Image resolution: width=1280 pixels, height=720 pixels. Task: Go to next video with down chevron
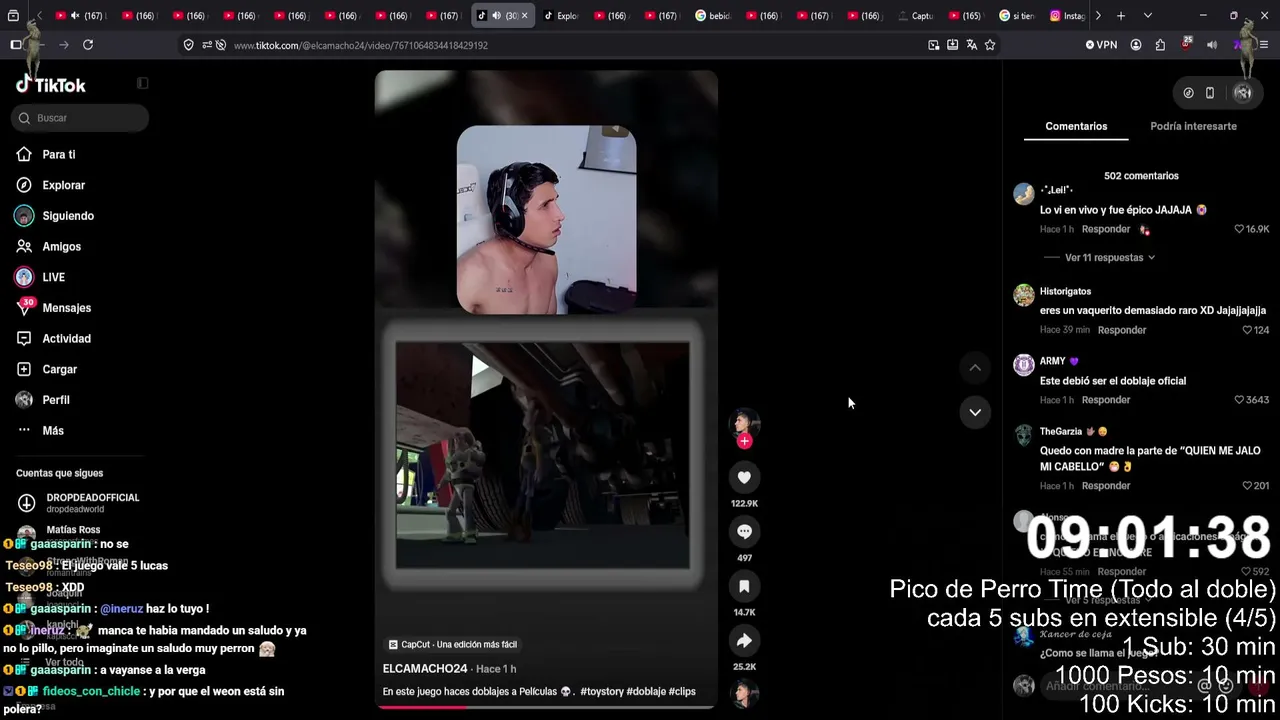click(x=975, y=412)
